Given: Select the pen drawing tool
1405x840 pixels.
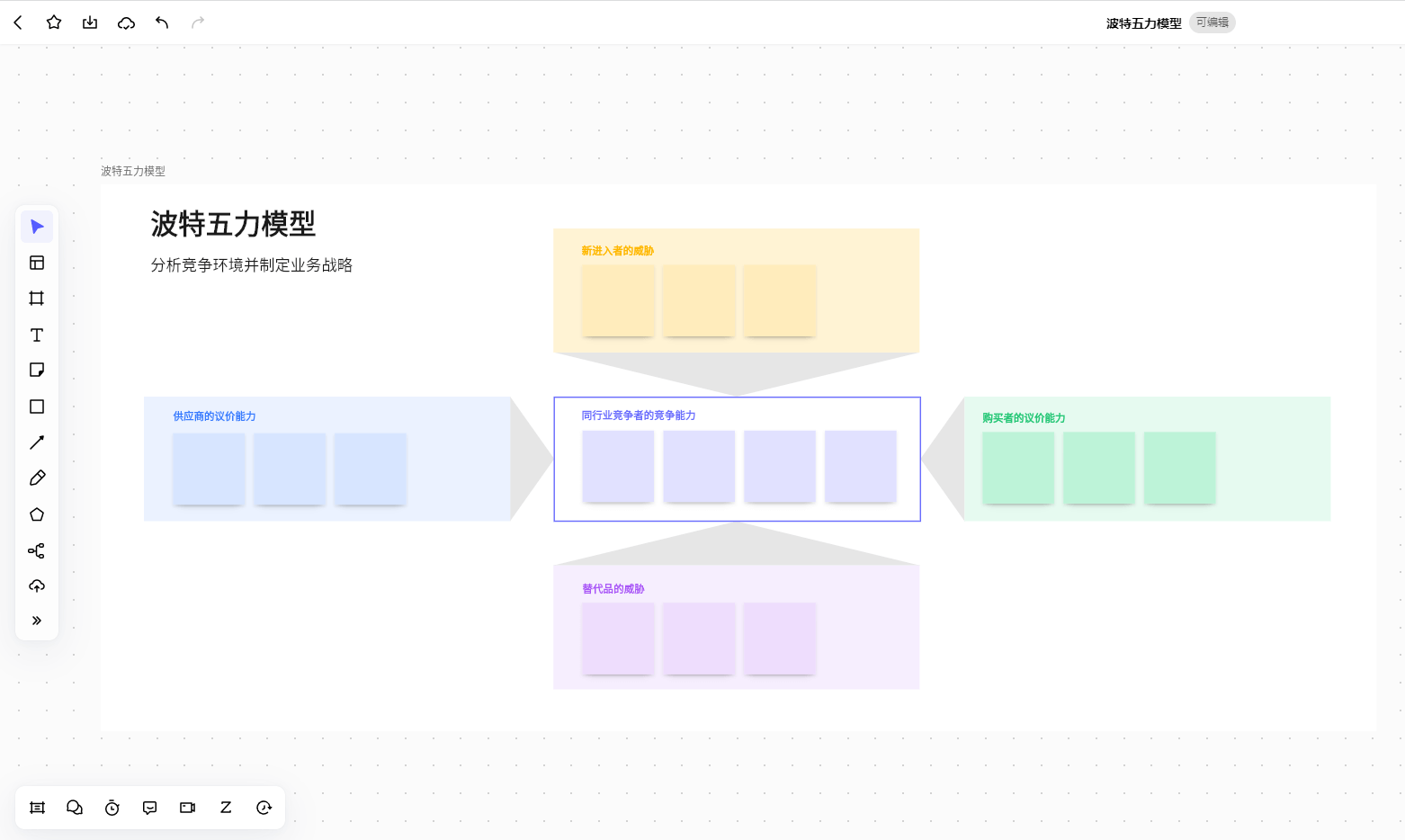Looking at the screenshot, I should (x=37, y=478).
